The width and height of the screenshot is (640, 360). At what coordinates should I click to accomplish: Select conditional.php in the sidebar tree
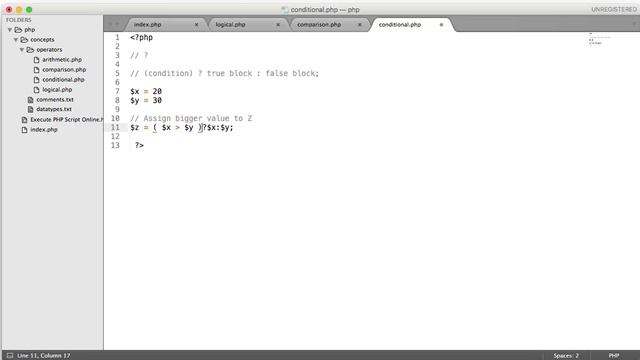[63, 80]
